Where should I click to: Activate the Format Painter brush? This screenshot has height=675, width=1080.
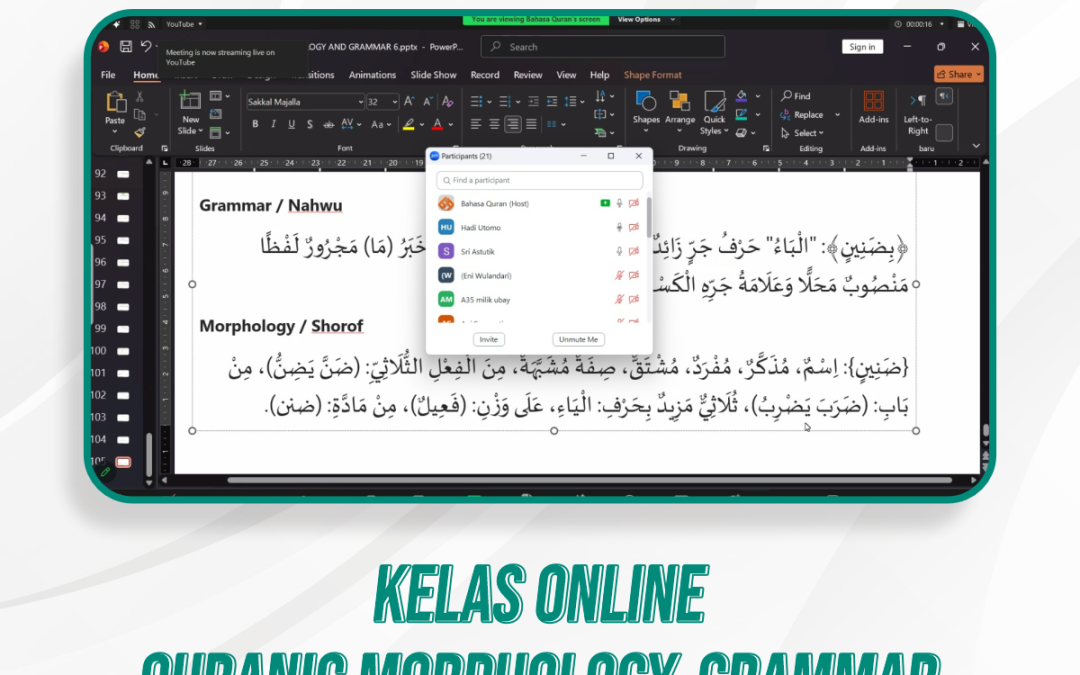click(140, 132)
